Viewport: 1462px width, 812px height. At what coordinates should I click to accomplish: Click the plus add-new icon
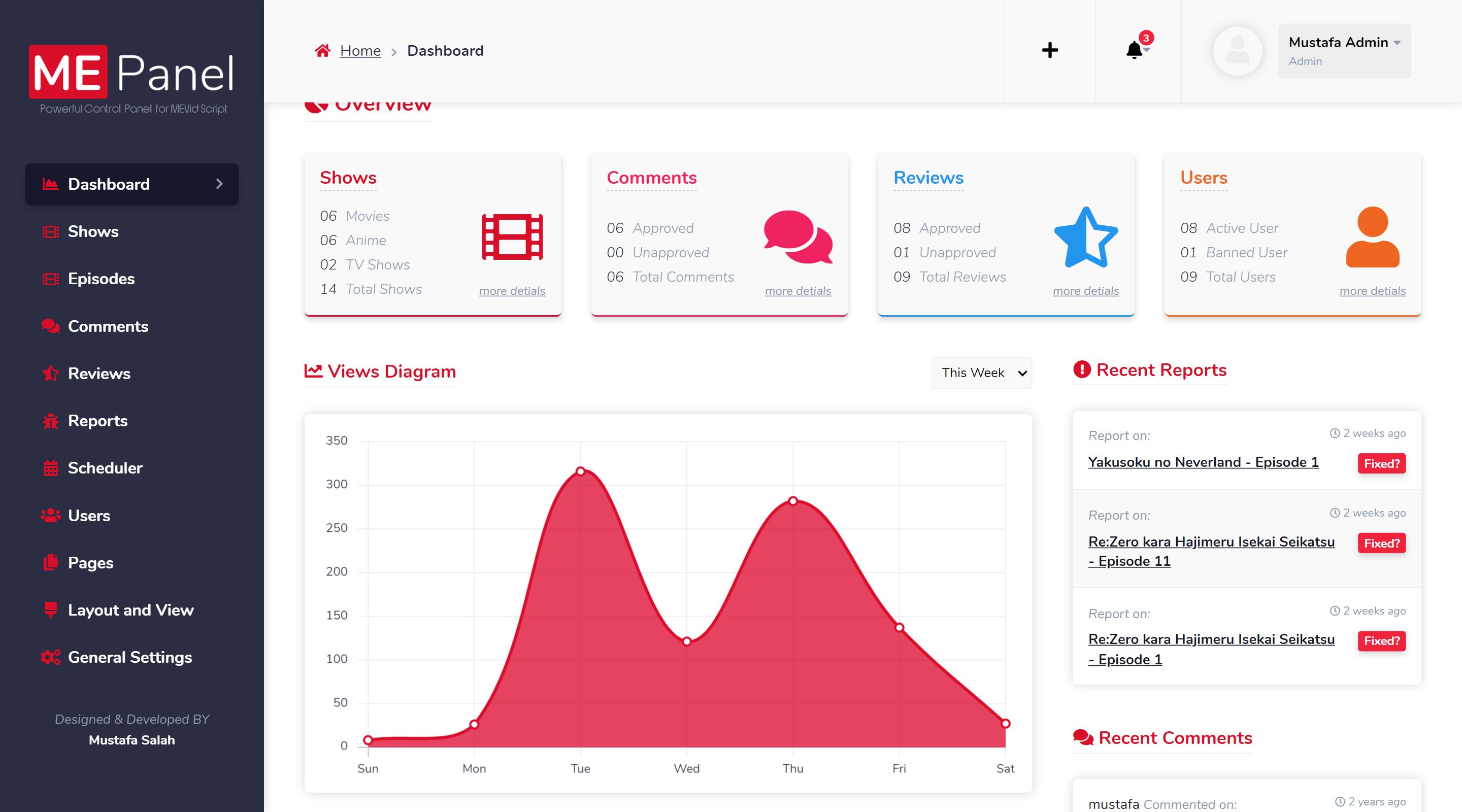(1049, 51)
